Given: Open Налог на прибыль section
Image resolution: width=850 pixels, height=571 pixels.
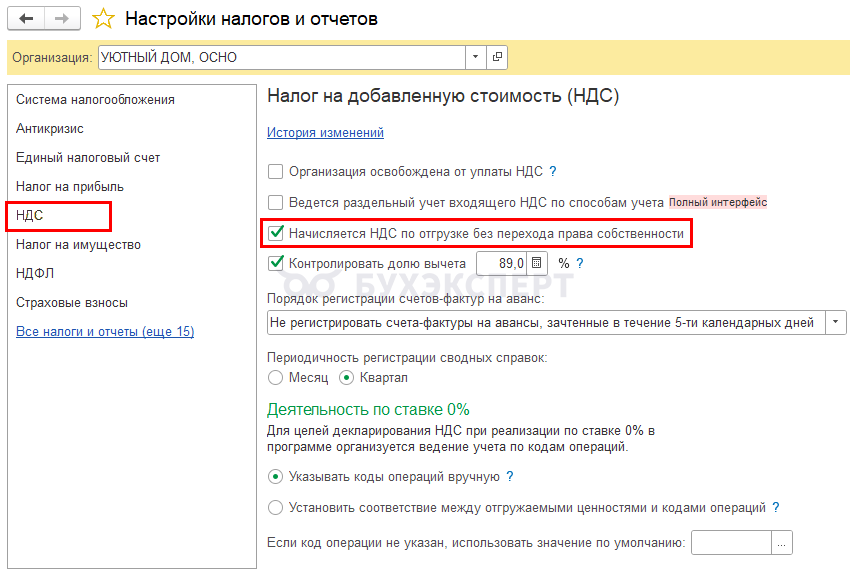Looking at the screenshot, I should 70,187.
